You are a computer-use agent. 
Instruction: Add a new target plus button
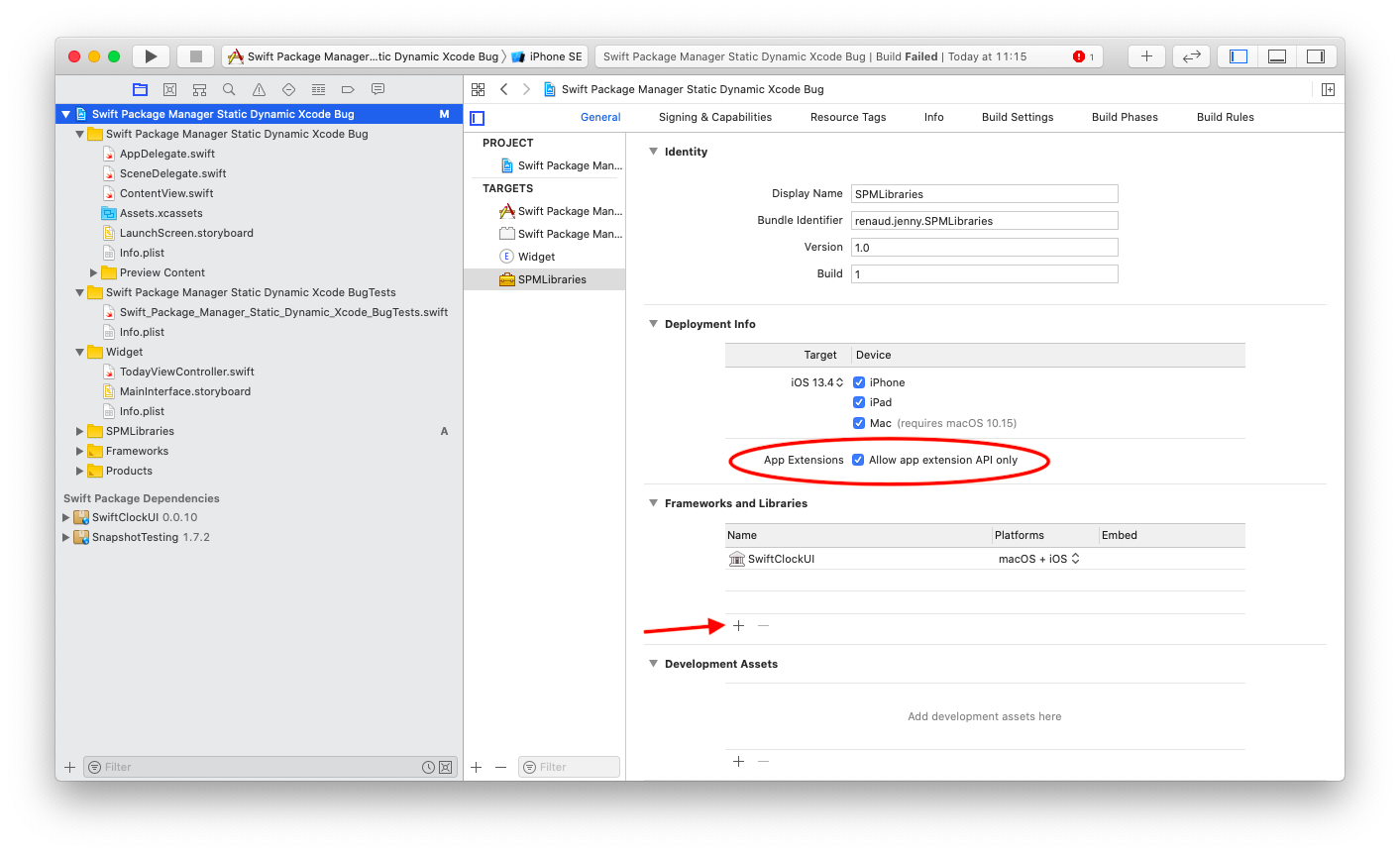pyautogui.click(x=477, y=767)
